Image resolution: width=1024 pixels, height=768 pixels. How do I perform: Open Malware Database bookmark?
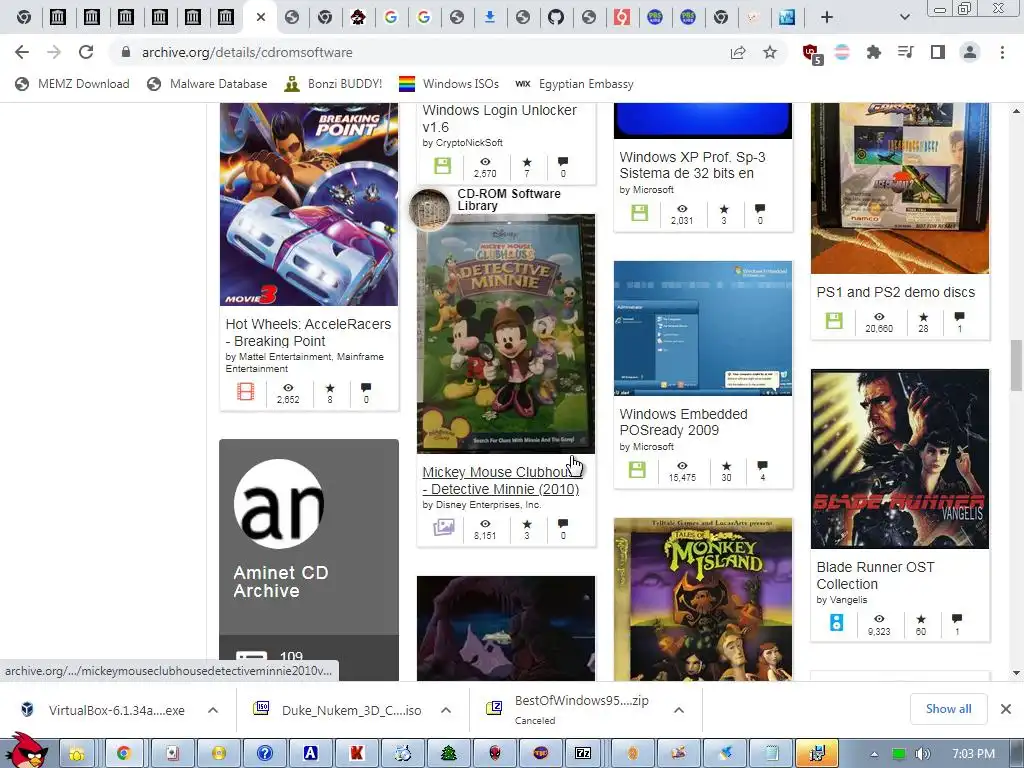coord(207,84)
